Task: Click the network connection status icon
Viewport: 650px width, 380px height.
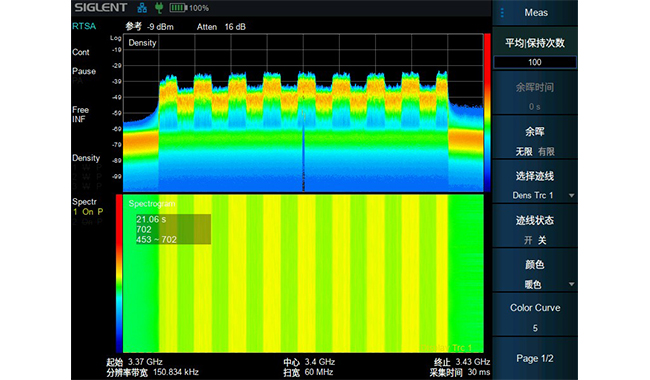Action: 142,7
